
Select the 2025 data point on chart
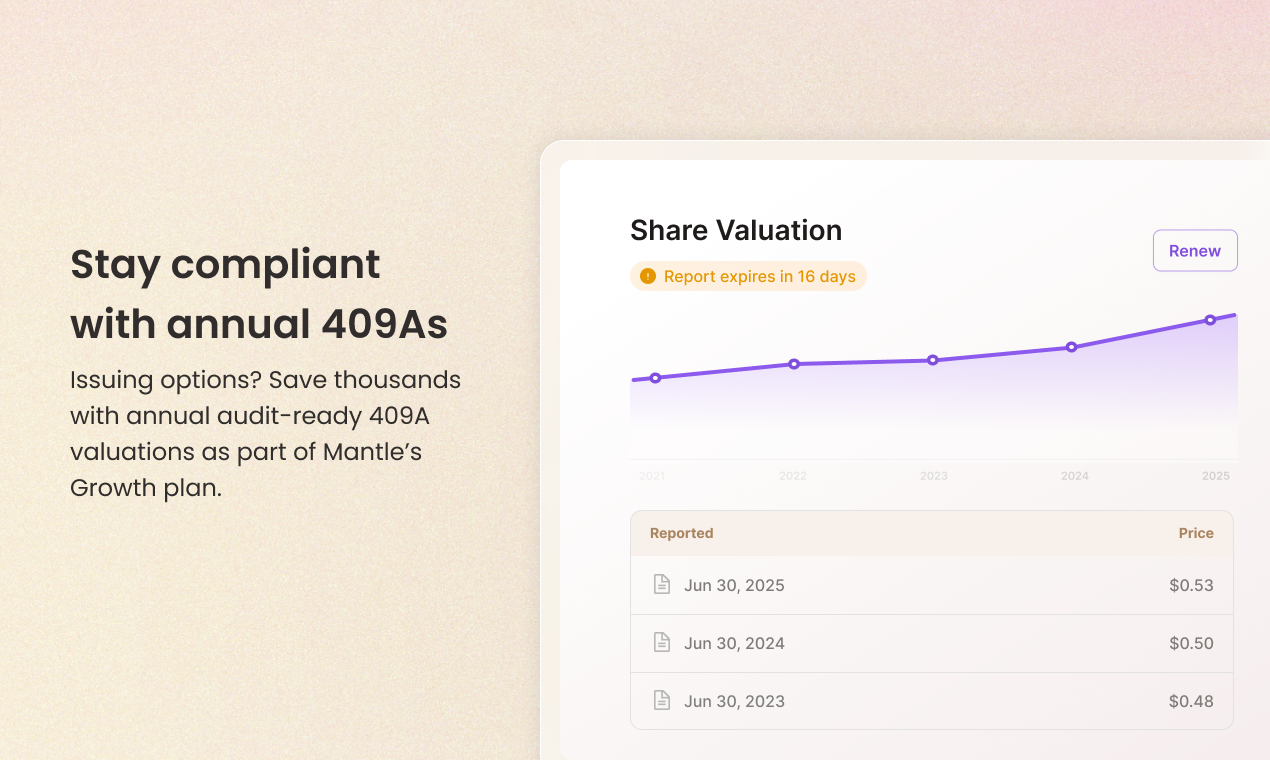point(1210,320)
